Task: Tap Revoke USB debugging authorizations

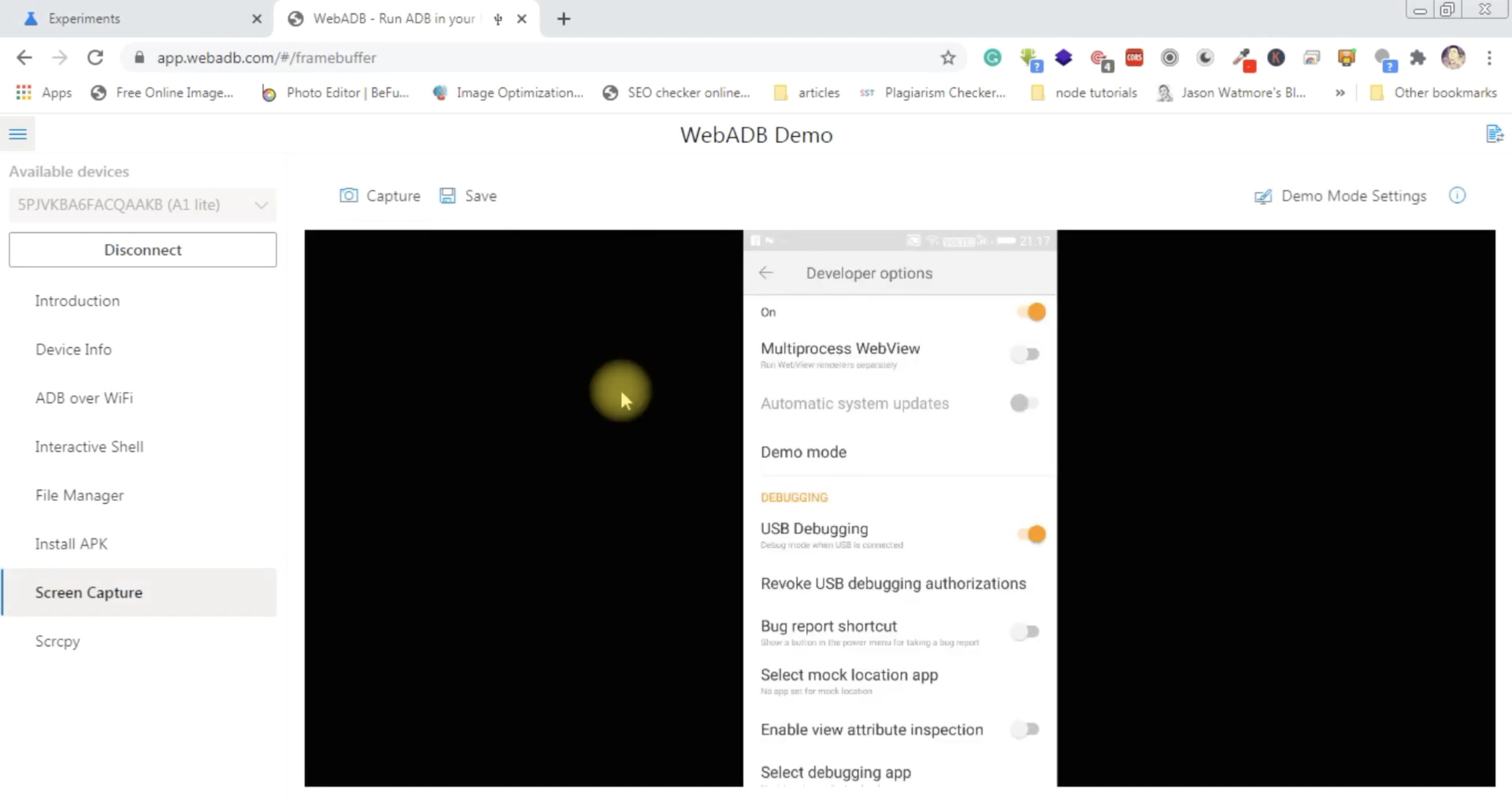Action: (x=893, y=584)
